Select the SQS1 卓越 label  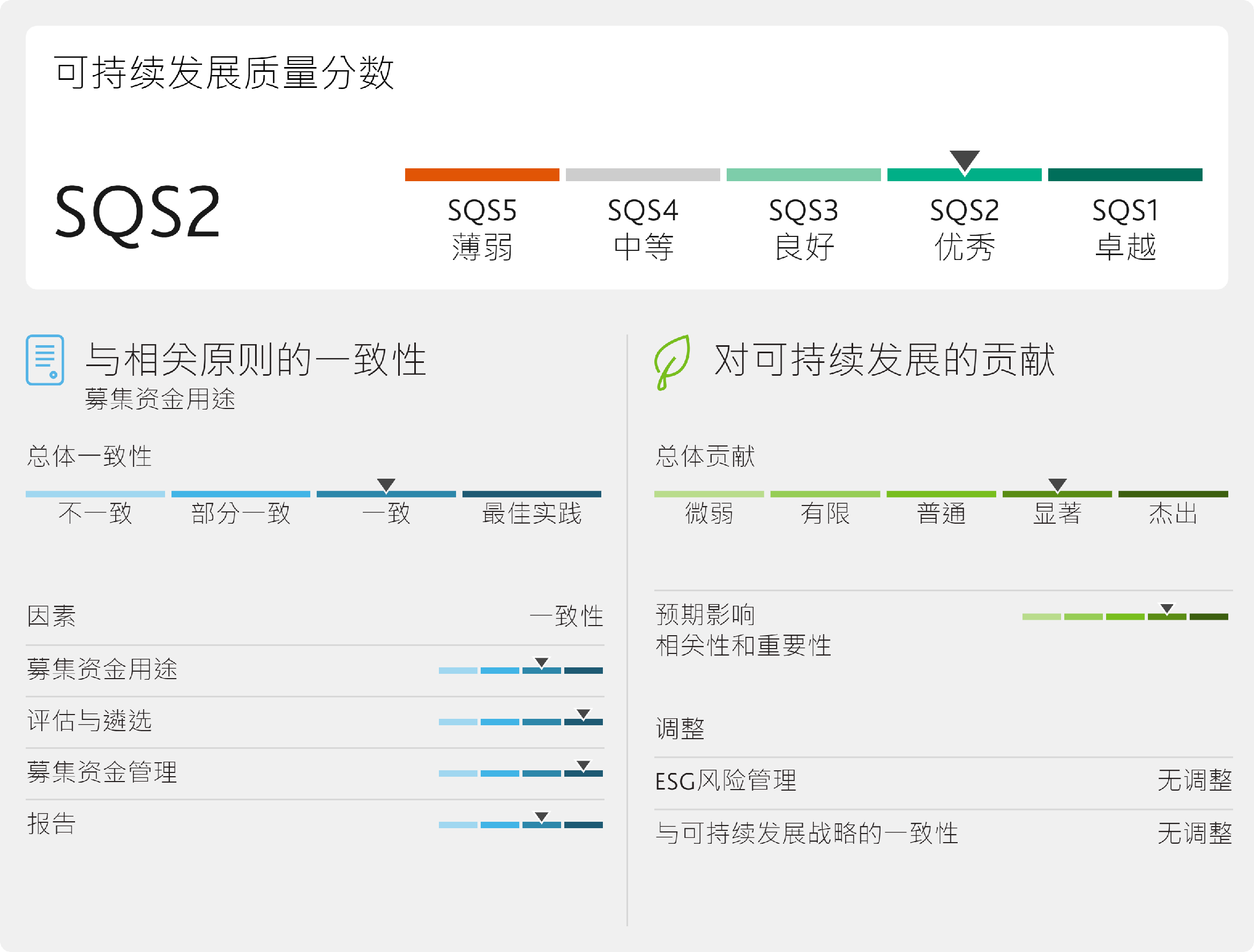click(1125, 228)
